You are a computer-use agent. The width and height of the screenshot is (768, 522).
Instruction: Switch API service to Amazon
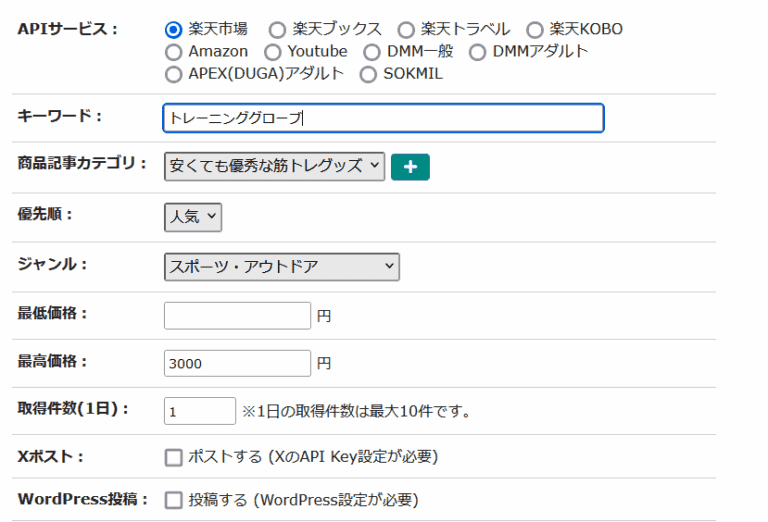point(173,52)
